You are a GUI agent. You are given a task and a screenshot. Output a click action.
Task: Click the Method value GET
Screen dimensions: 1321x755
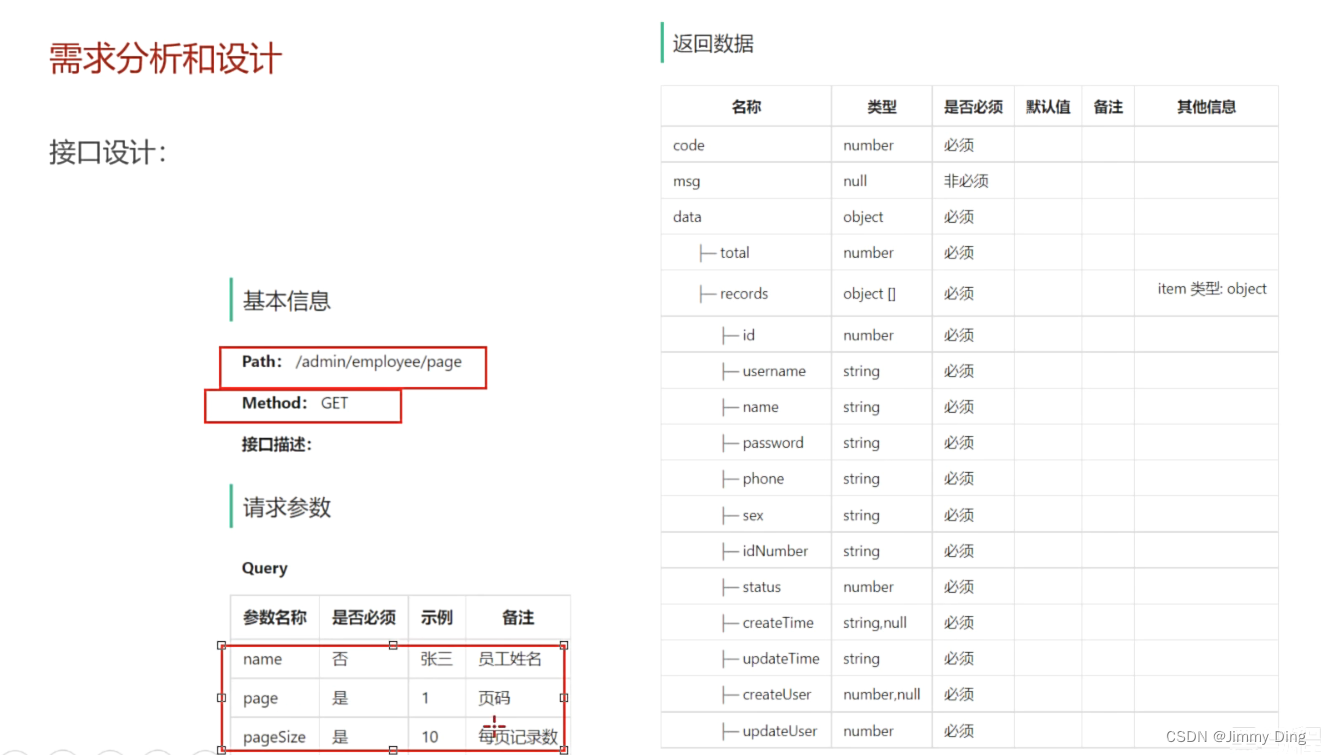[334, 403]
